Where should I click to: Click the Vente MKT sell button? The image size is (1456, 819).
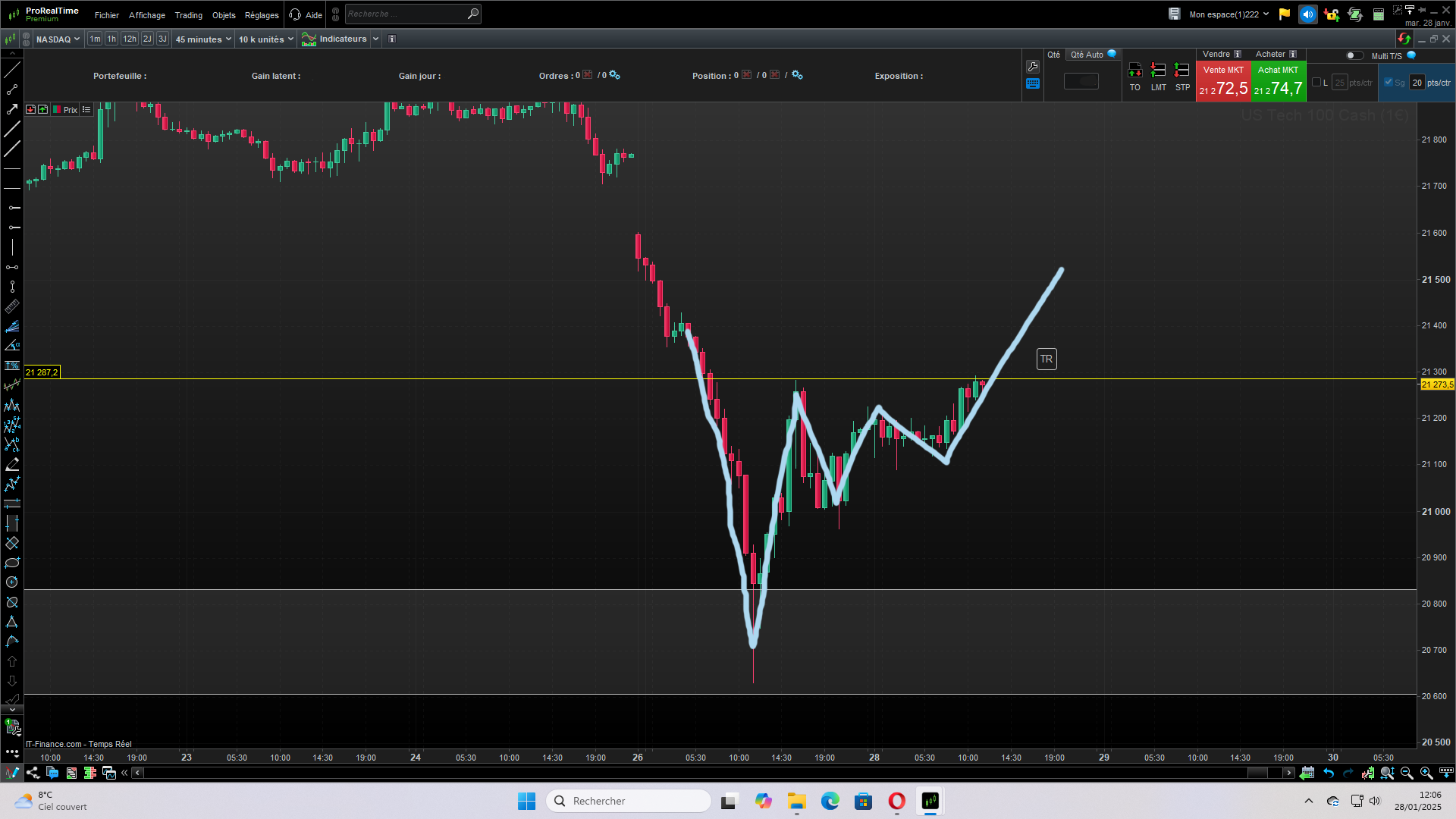pyautogui.click(x=1223, y=82)
